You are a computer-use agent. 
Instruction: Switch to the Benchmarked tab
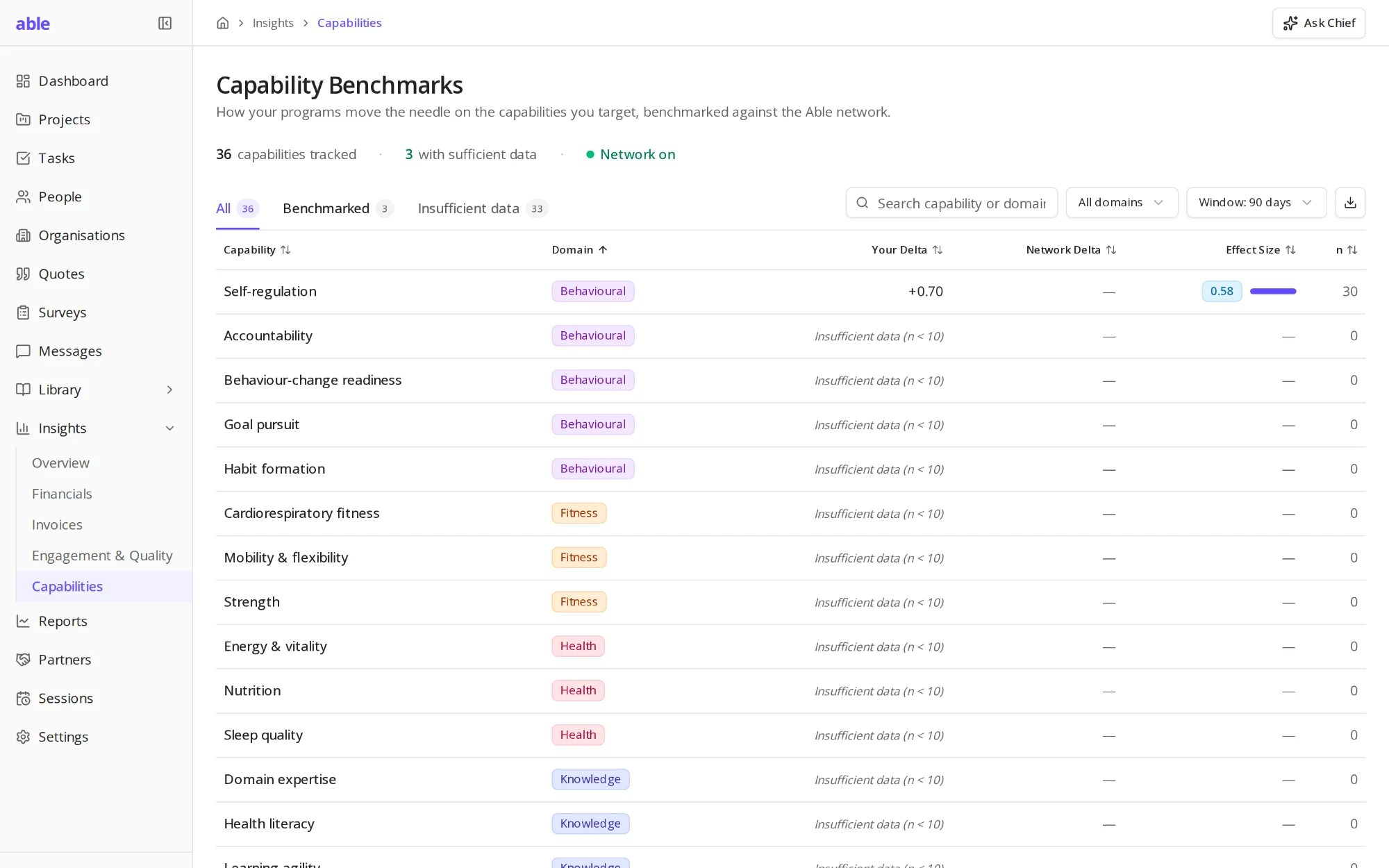[338, 208]
